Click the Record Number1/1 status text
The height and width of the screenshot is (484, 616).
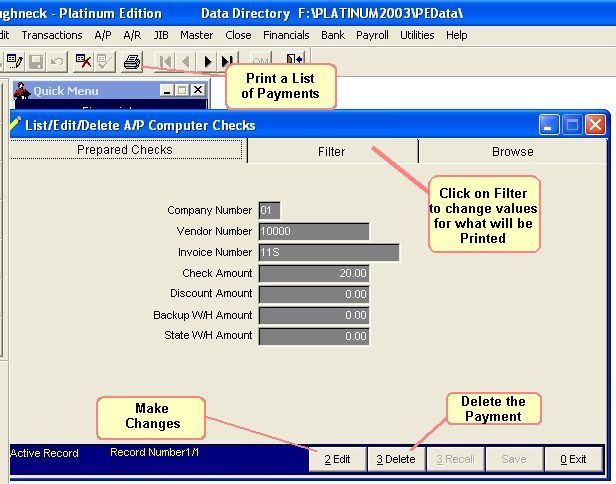154,452
